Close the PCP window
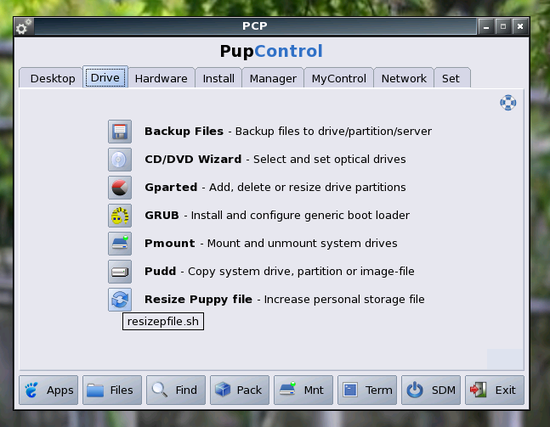The width and height of the screenshot is (550, 427). coord(520,27)
